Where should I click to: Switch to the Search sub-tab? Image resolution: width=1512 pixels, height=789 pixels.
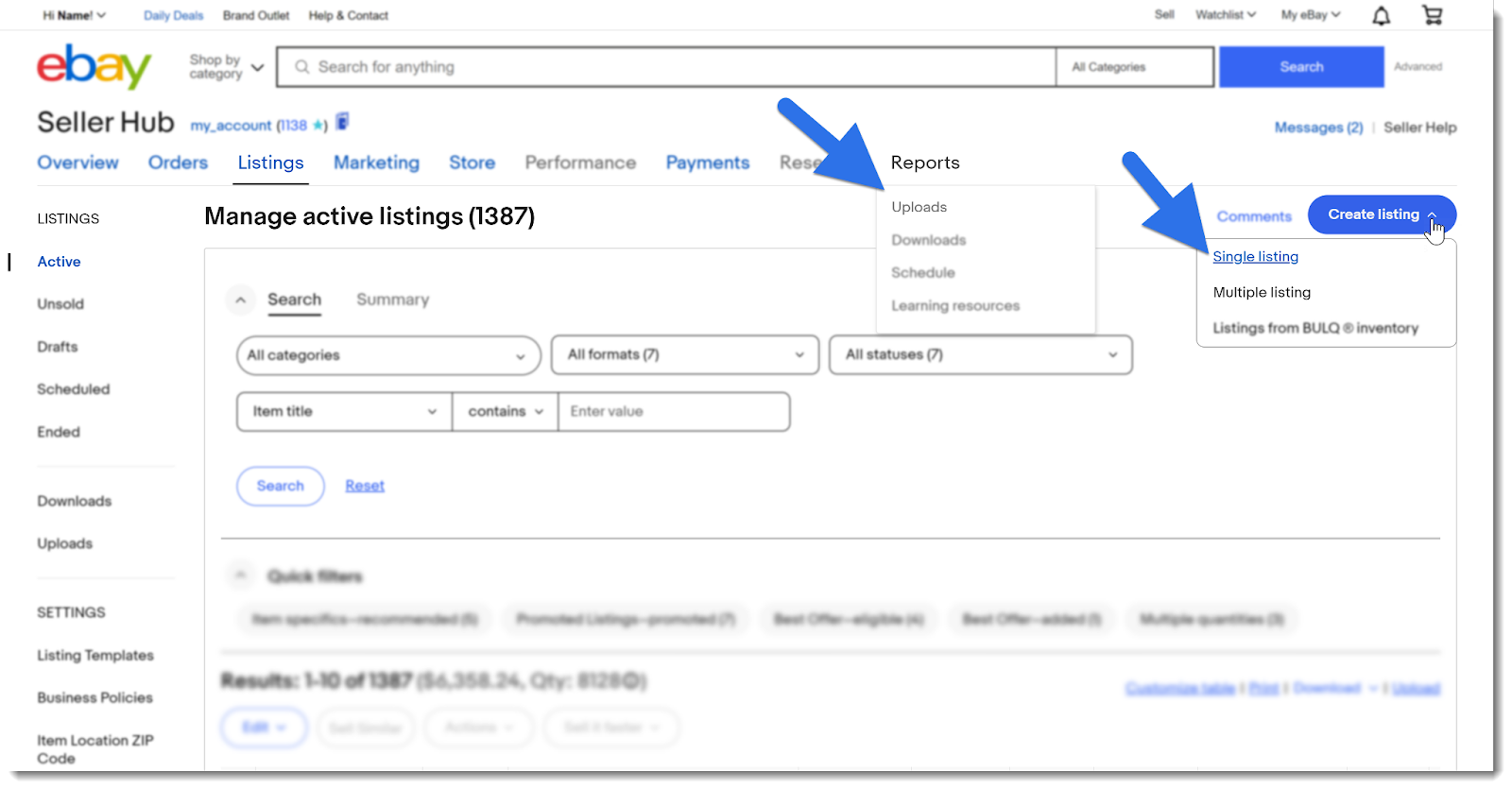coord(294,300)
